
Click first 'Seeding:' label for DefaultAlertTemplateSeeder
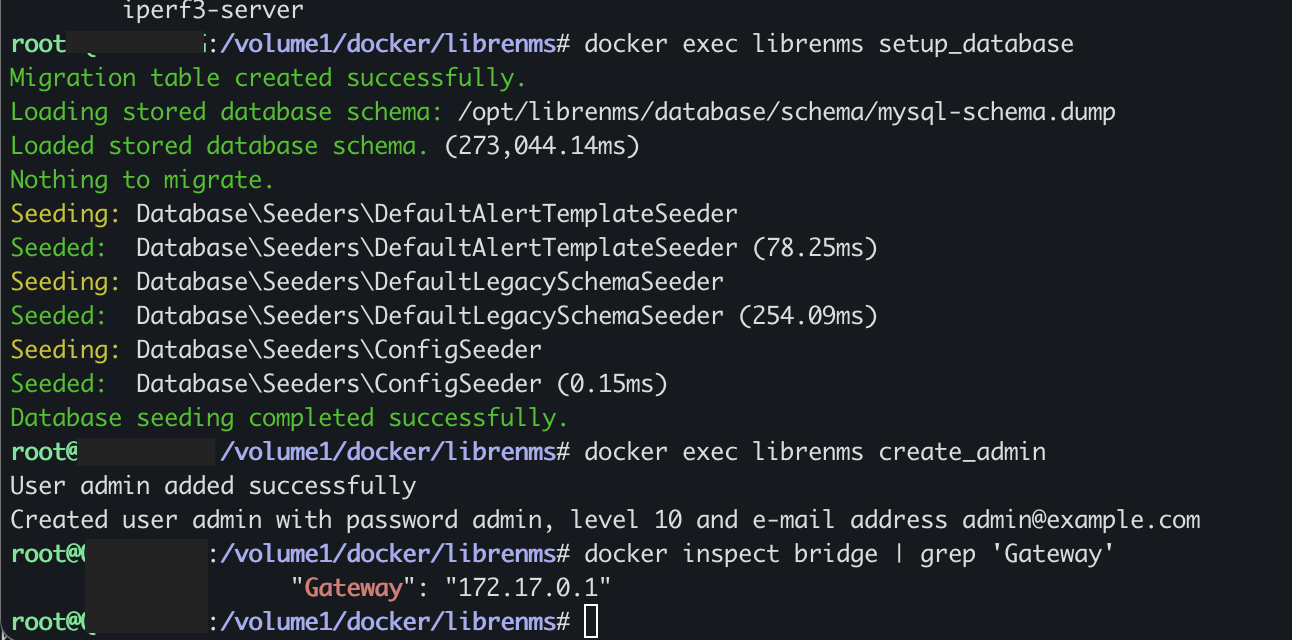coord(66,214)
